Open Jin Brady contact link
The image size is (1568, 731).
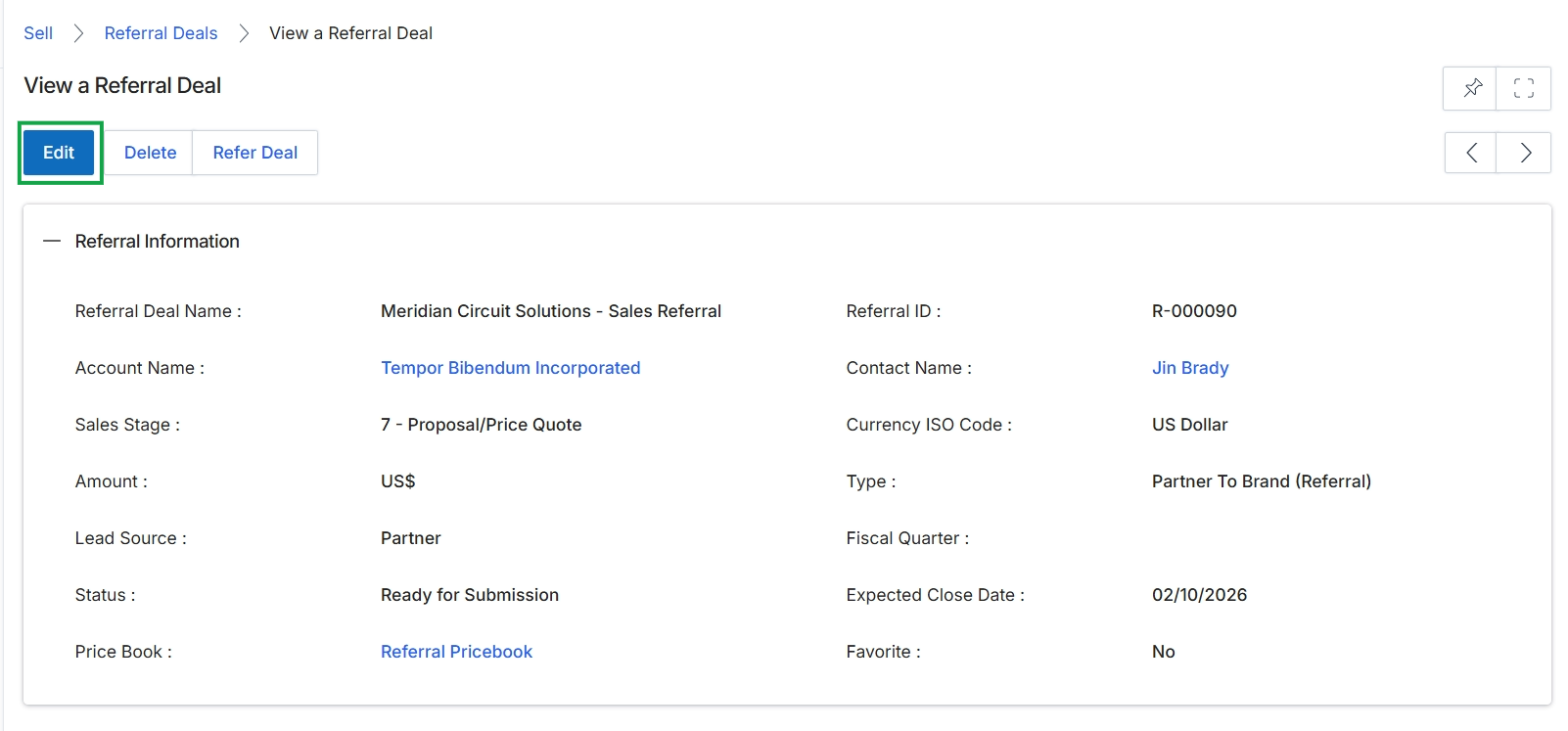(x=1190, y=368)
